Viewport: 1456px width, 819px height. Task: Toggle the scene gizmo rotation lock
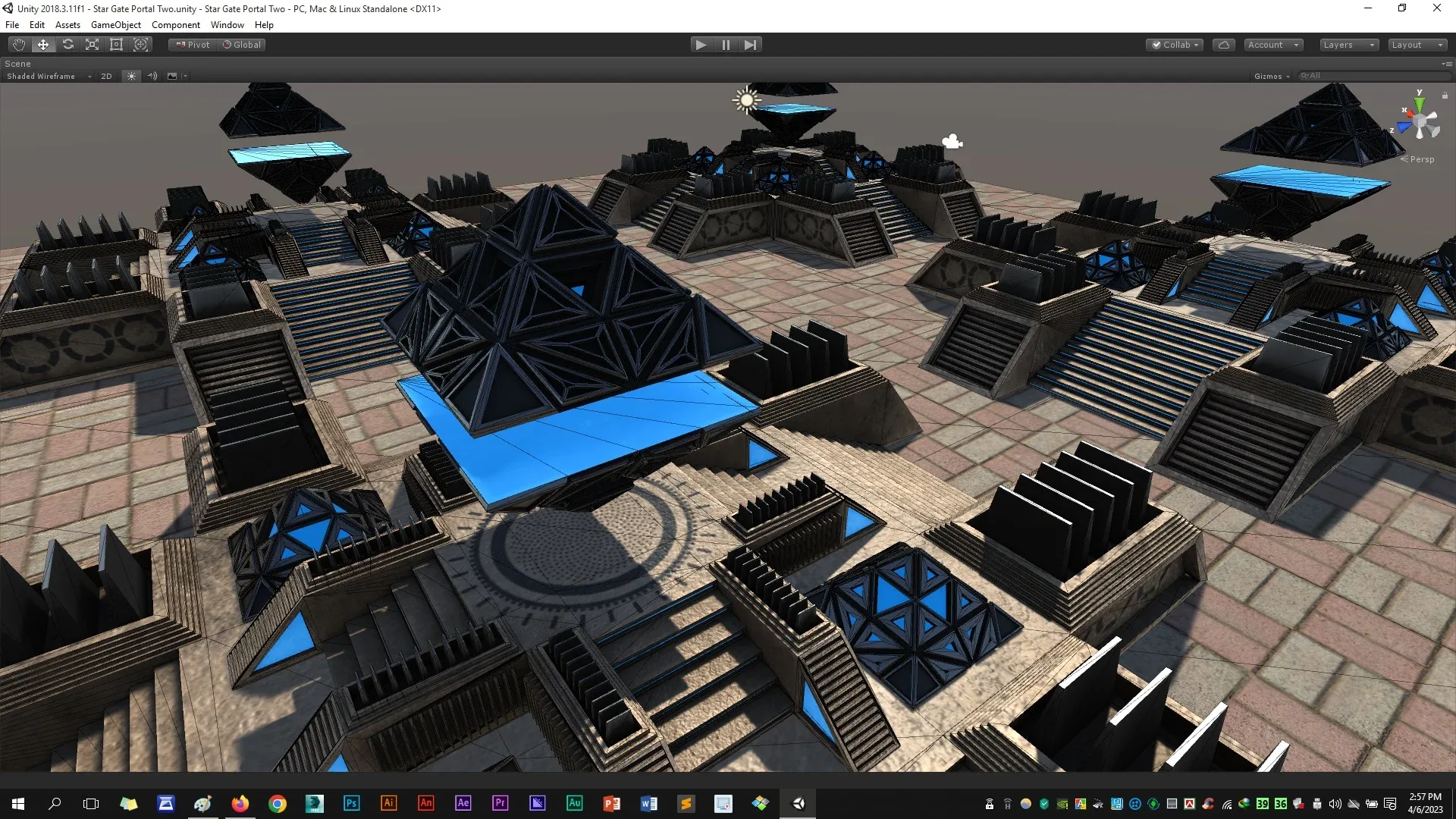coord(1445,96)
